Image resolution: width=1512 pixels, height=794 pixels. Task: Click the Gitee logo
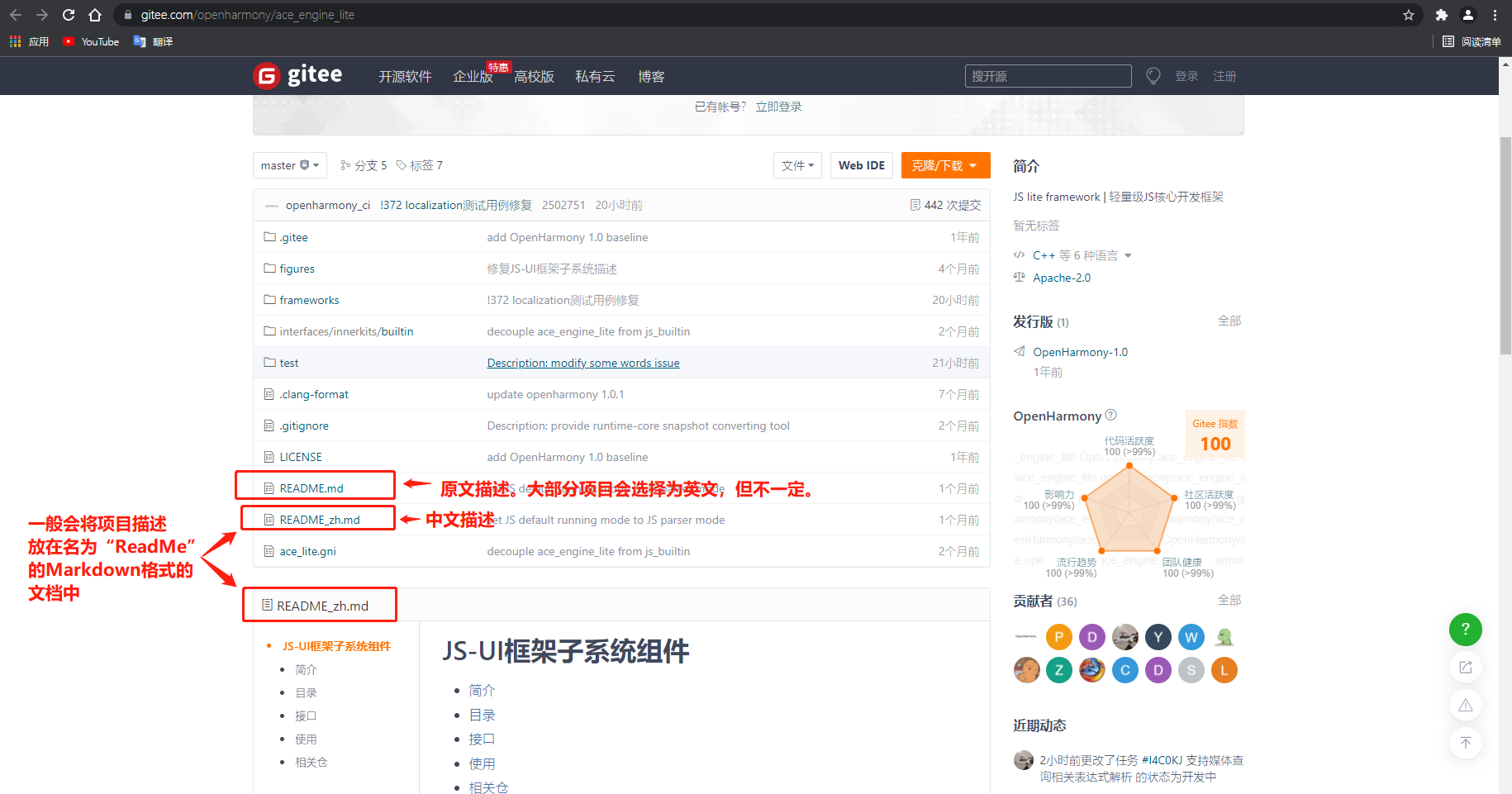click(297, 75)
